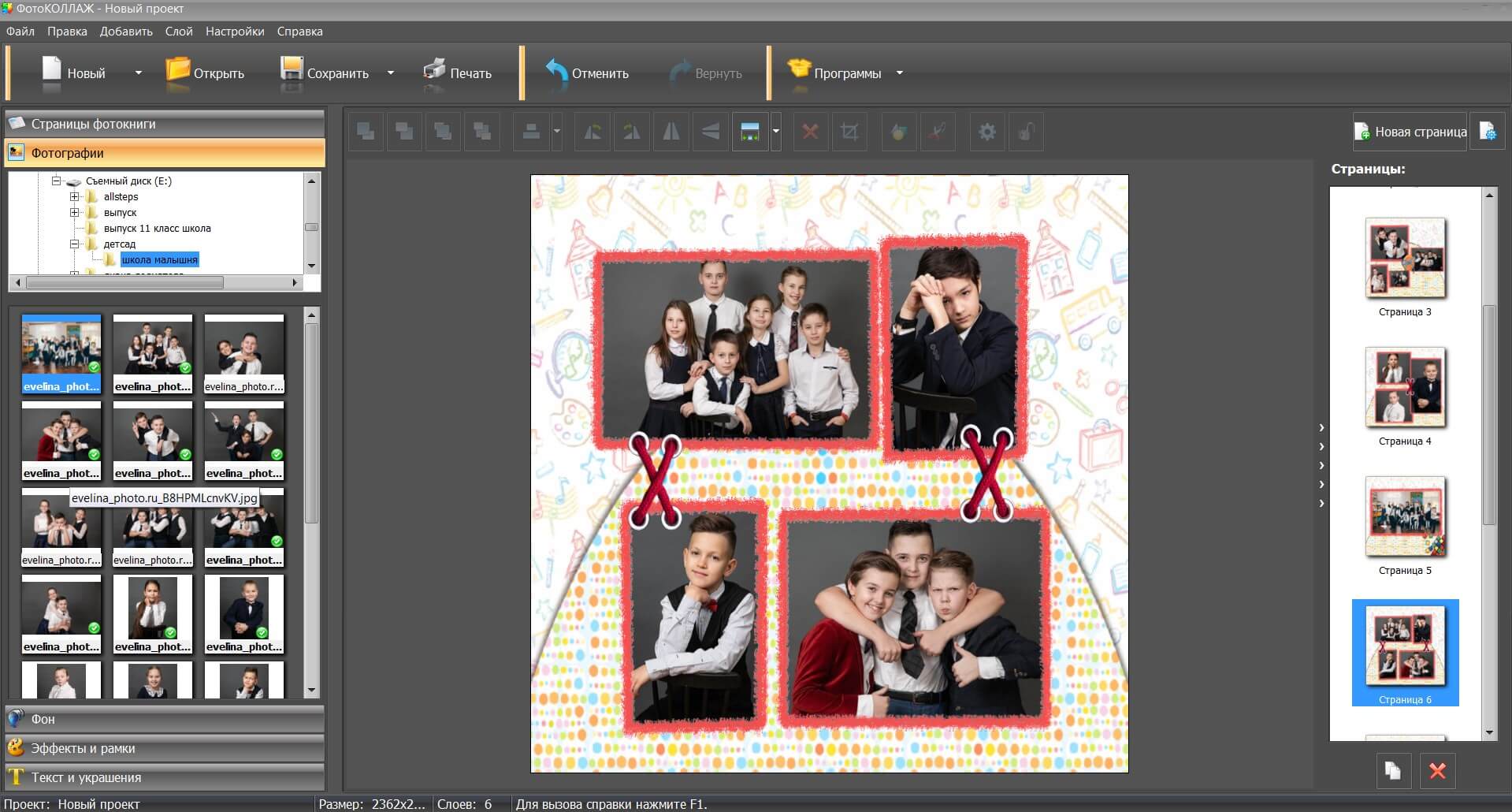Screen dimensions: 1512x812
Task: Open dropdown arrow next to Программы
Action: [x=900, y=73]
